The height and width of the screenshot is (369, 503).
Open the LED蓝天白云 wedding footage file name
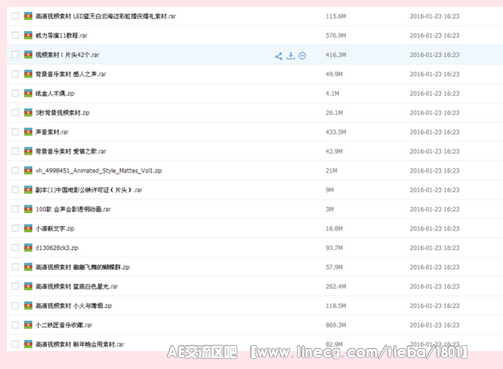coord(106,16)
